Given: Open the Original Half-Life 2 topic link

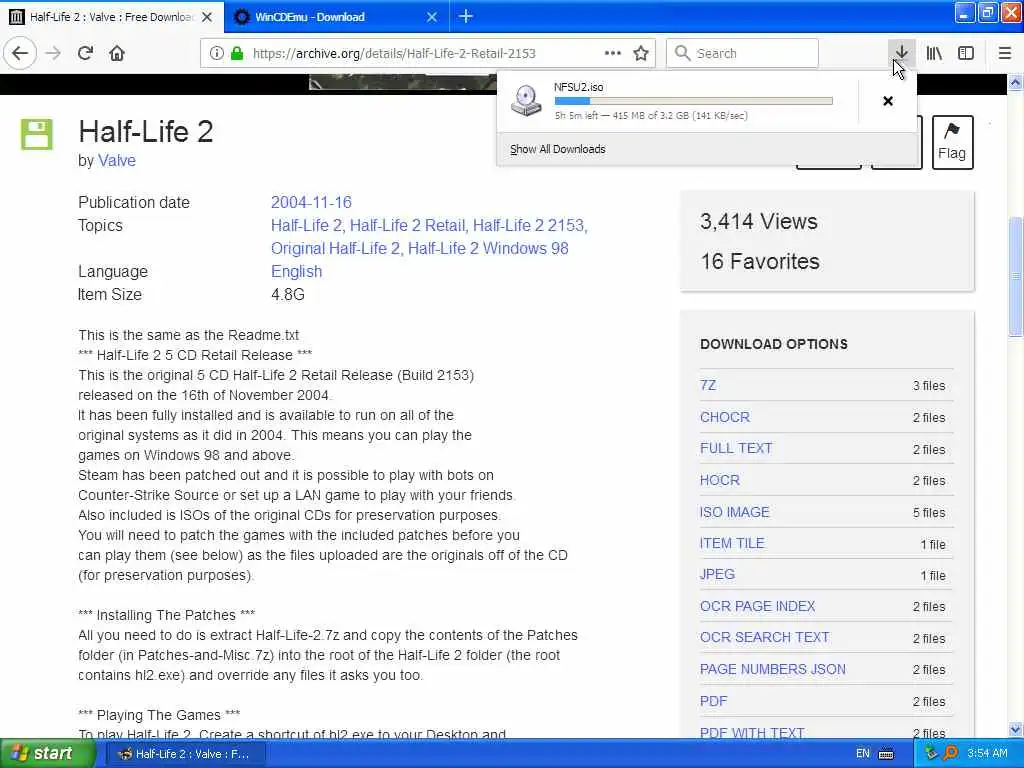Looking at the screenshot, I should 334,249.
